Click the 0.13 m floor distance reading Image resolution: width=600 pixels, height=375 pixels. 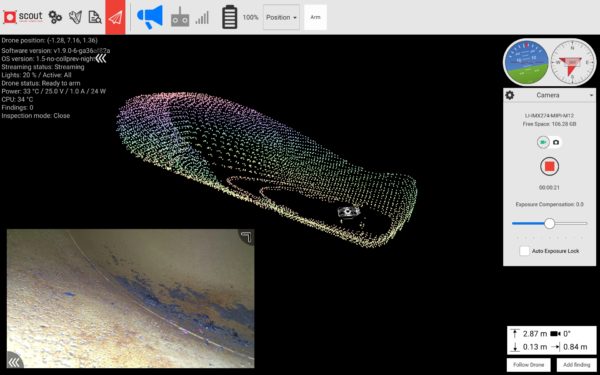(535, 347)
